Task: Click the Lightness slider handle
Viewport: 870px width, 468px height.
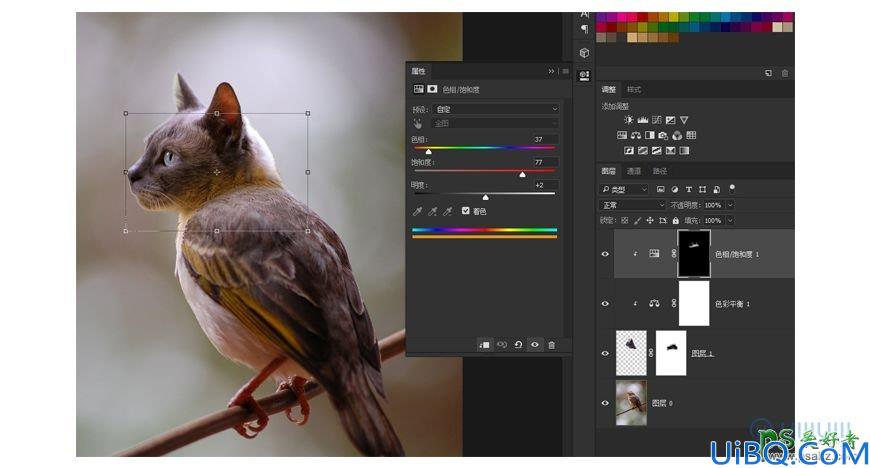Action: (x=485, y=197)
